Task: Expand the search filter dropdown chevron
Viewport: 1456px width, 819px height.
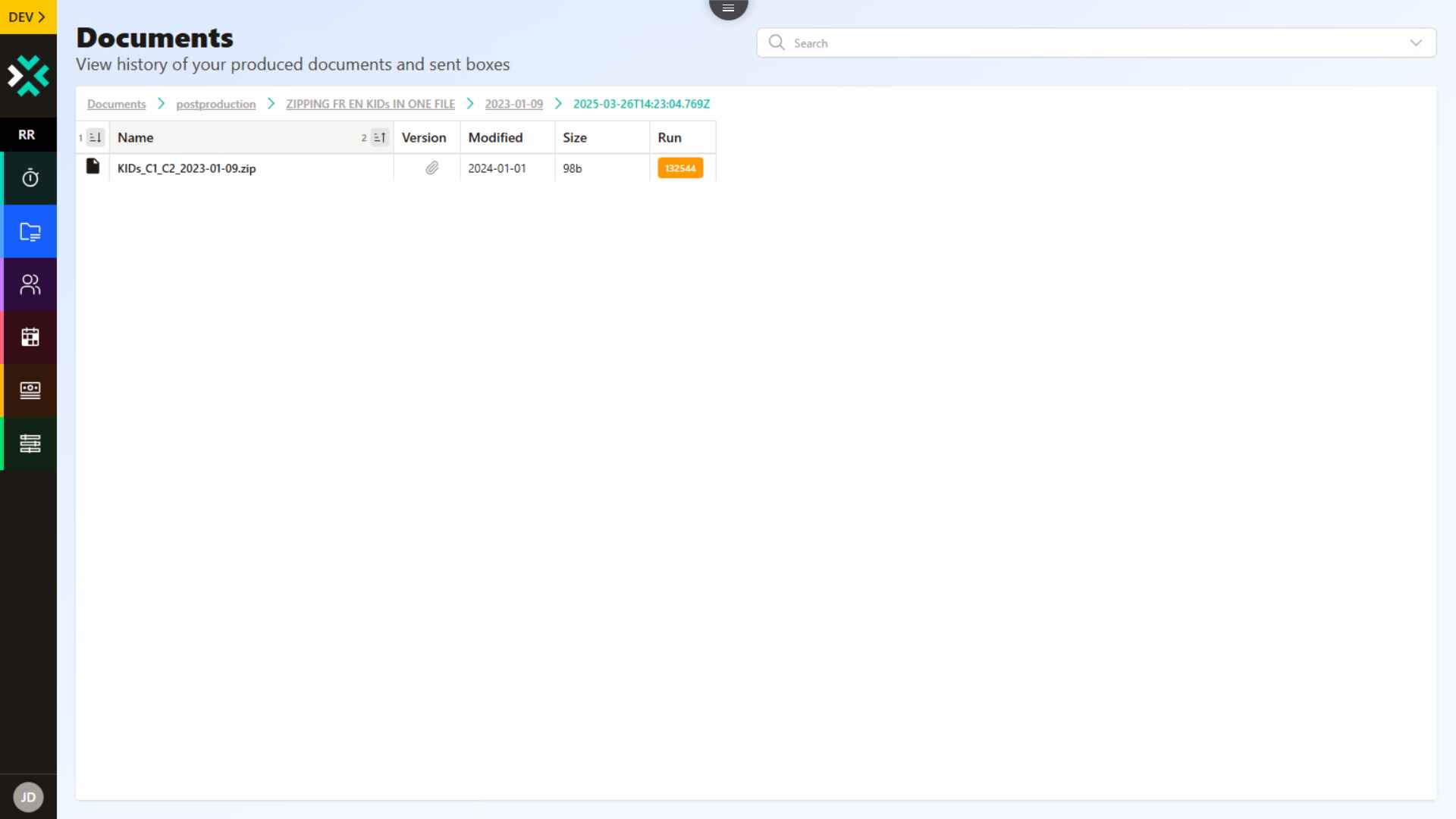Action: coord(1417,42)
